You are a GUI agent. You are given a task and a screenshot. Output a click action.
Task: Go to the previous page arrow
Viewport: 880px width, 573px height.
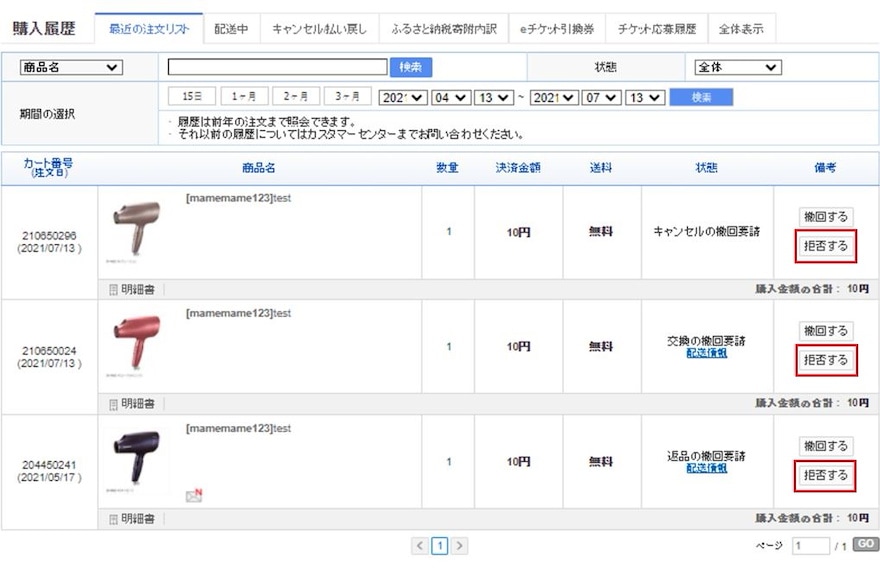coord(420,546)
